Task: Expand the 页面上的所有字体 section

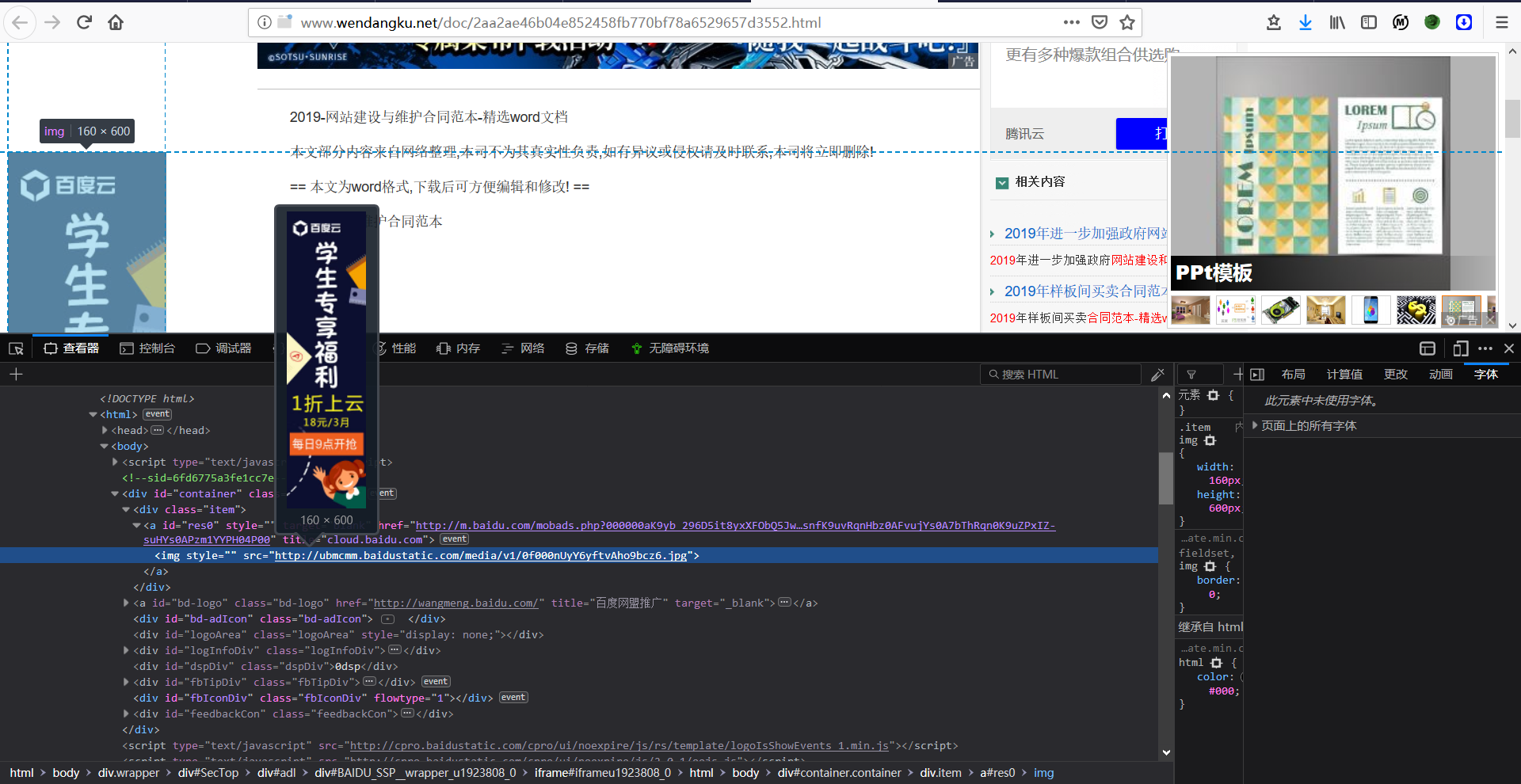Action: coord(1255,425)
